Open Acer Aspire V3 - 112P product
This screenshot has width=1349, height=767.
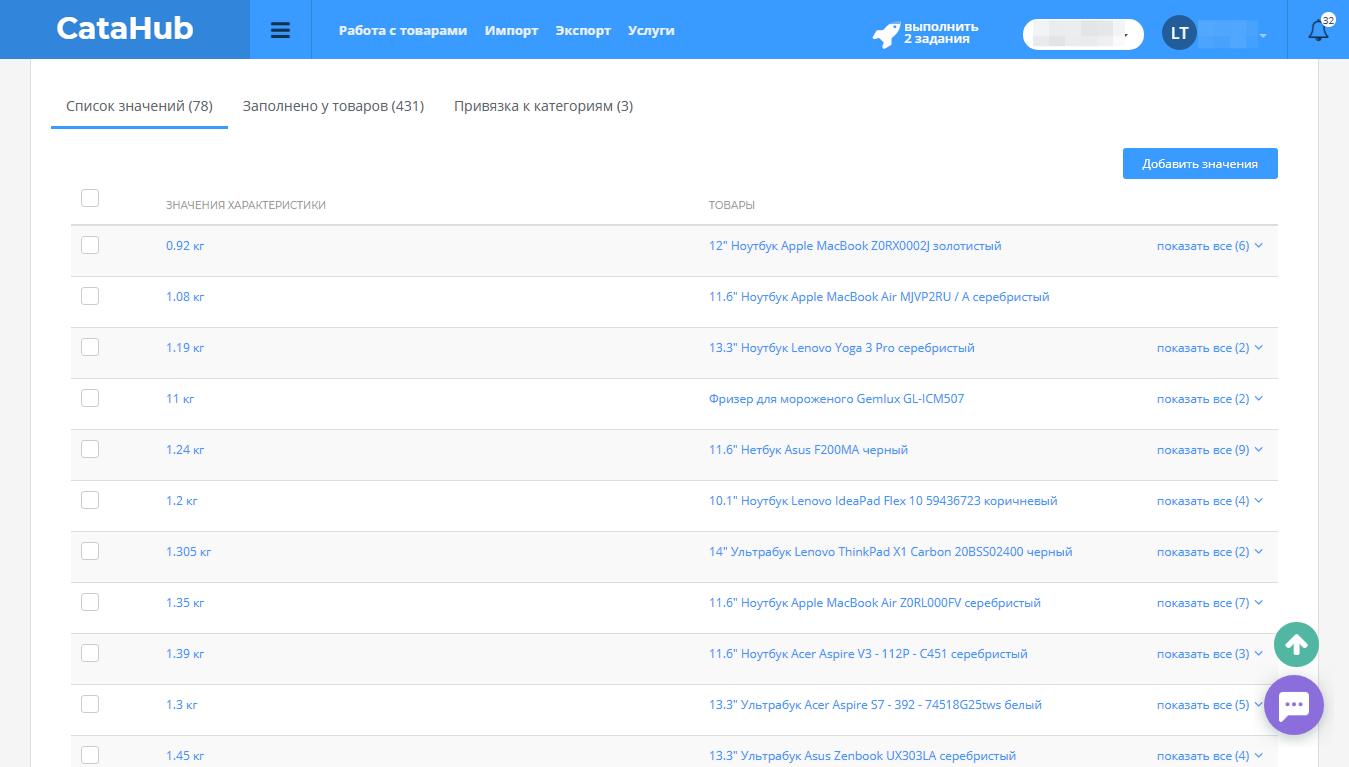[x=868, y=654]
